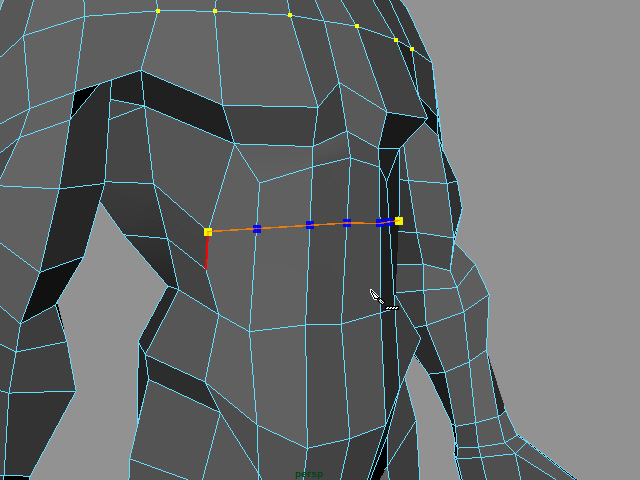Select the yellow vertex at the orange line's left end

coord(208,232)
